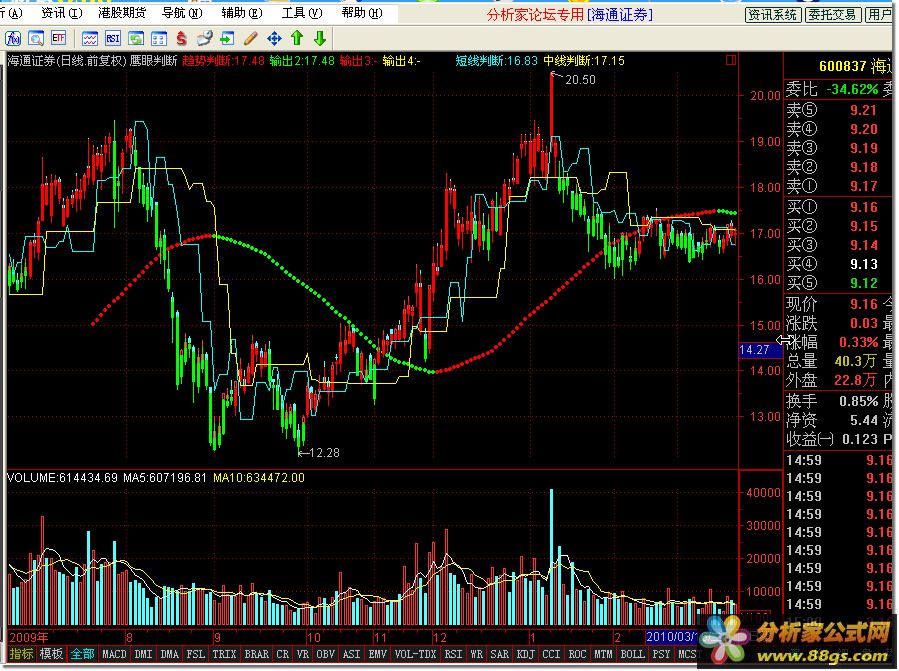Switch to the TRIX indicator tab
The height and width of the screenshot is (671, 899).
[224, 654]
